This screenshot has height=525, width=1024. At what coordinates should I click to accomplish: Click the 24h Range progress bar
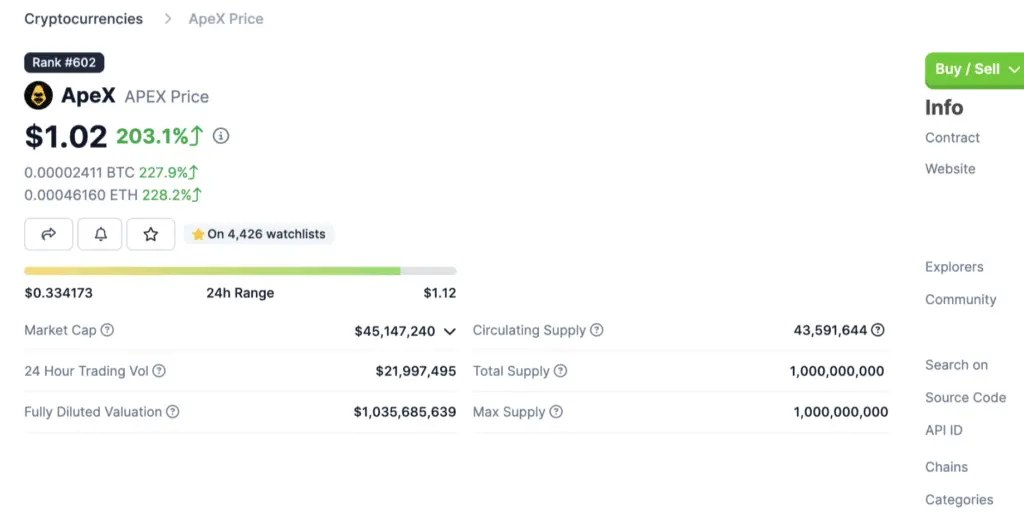[x=240, y=271]
